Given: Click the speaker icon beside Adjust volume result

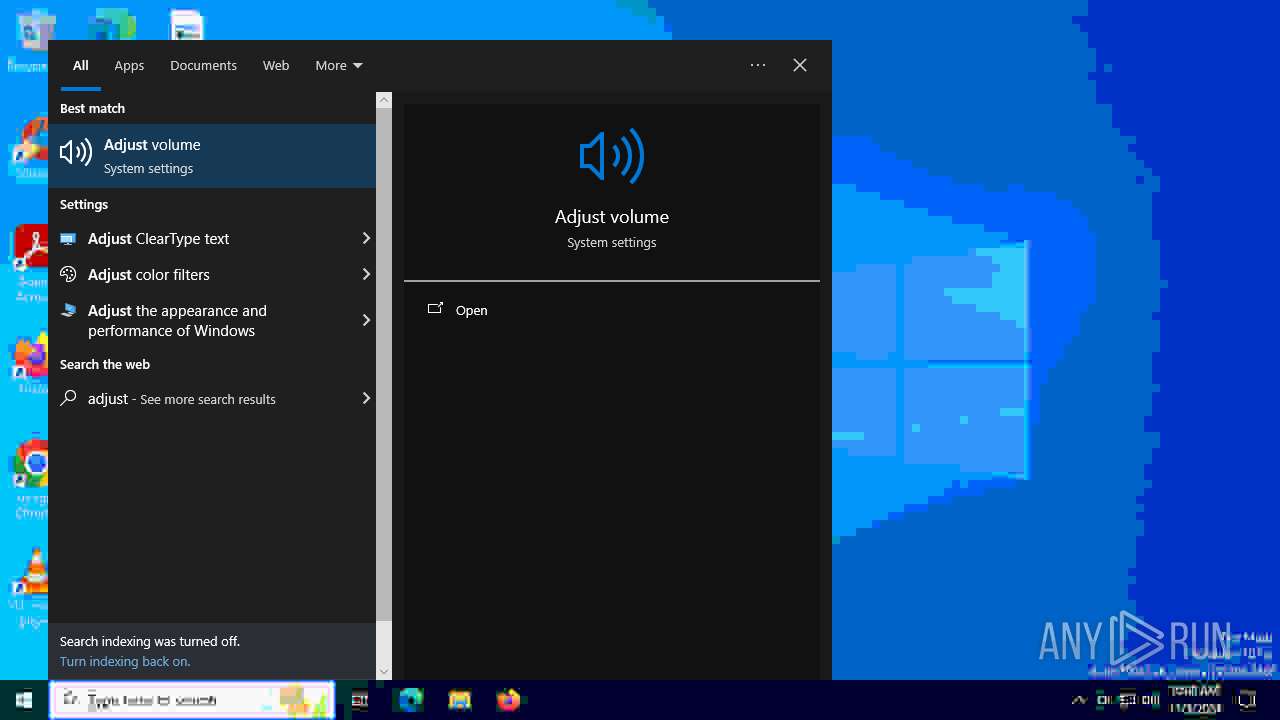Looking at the screenshot, I should 76,153.
